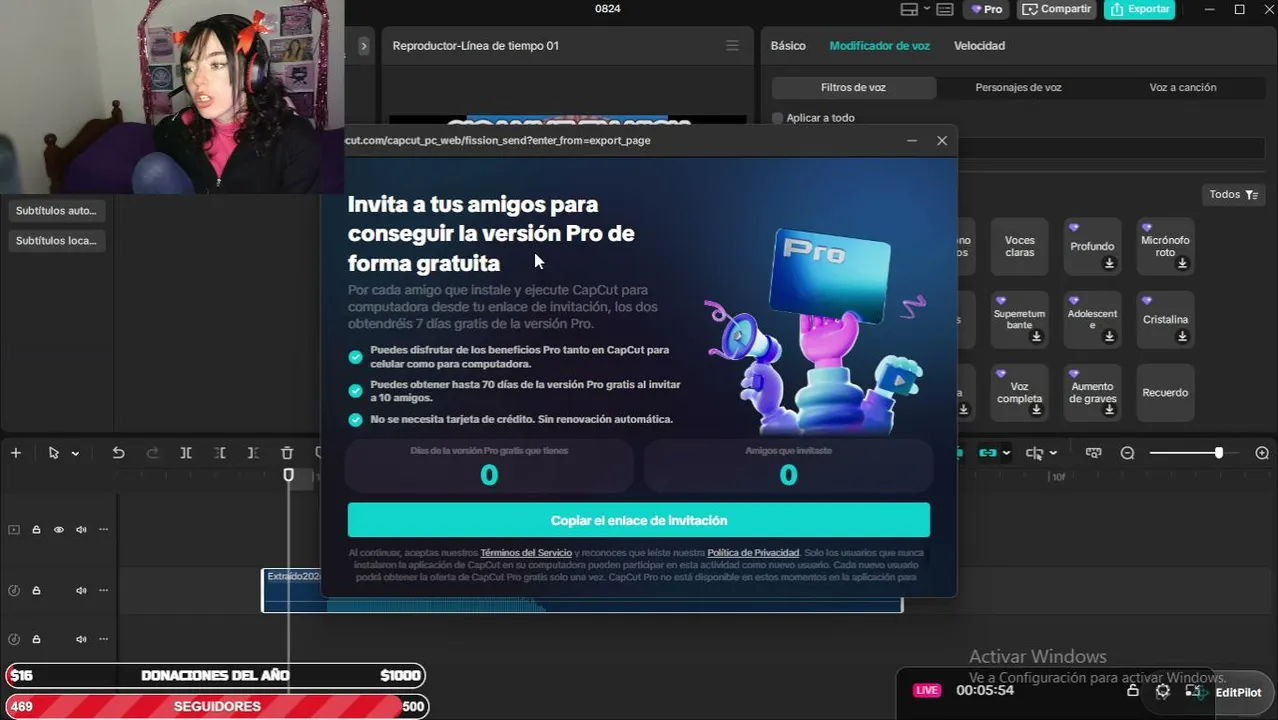The width and height of the screenshot is (1278, 720).
Task: Click the Exportar button
Action: (x=1141, y=9)
